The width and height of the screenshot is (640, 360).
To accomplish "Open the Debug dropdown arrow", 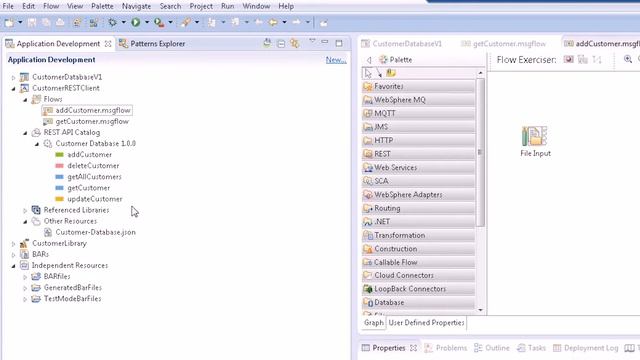I will coord(123,23).
